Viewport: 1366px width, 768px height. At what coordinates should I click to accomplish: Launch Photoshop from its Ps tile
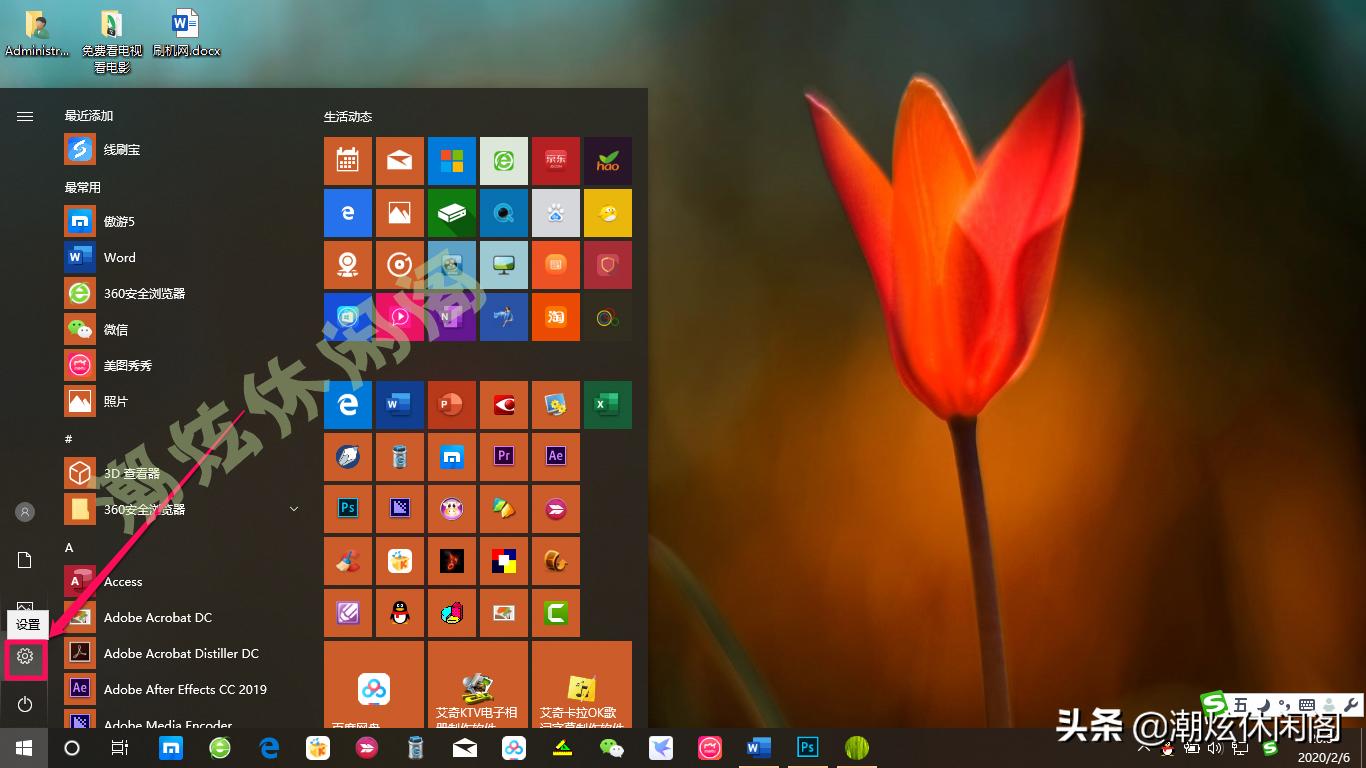(347, 509)
